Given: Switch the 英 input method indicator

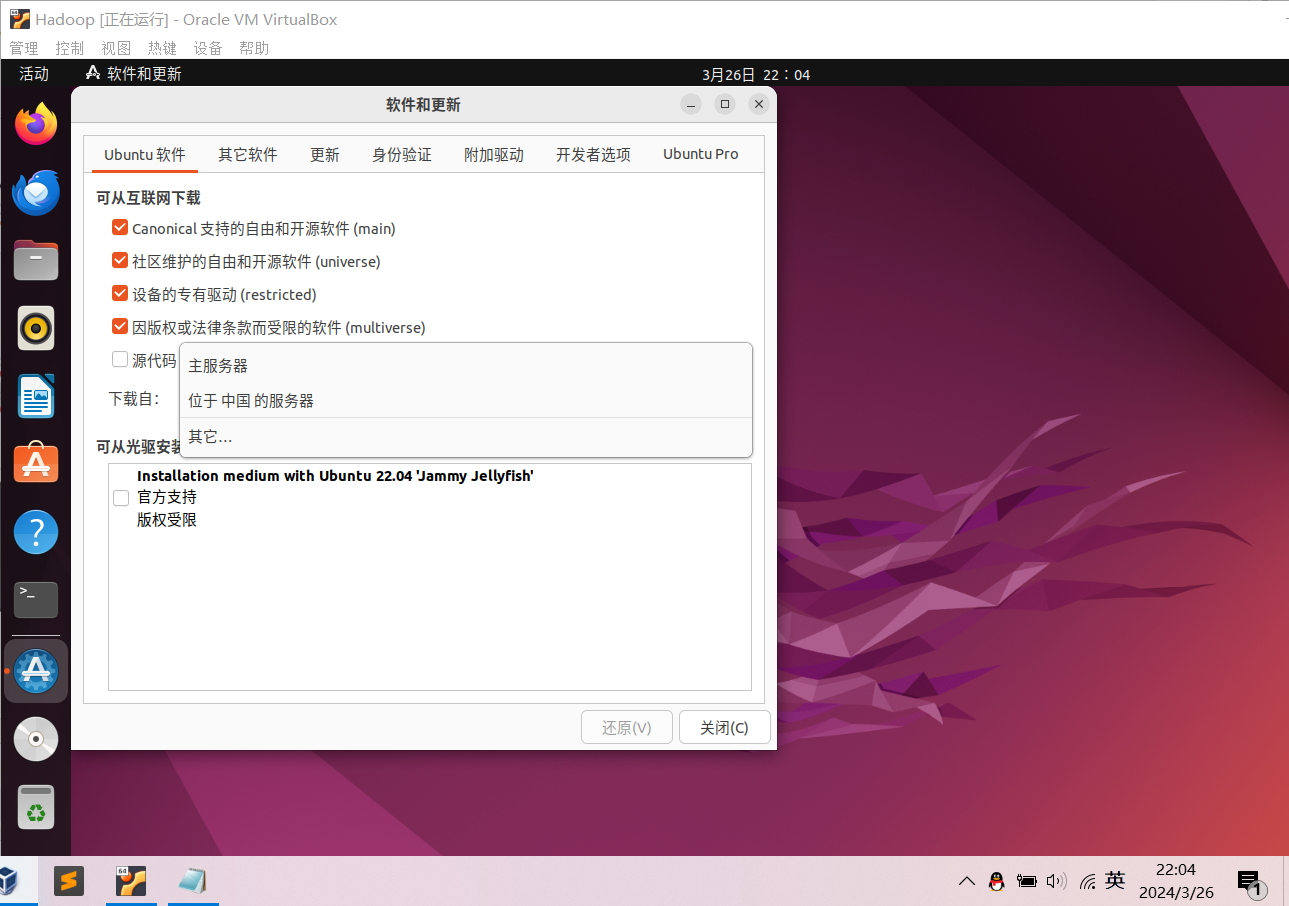Looking at the screenshot, I should point(1115,880).
